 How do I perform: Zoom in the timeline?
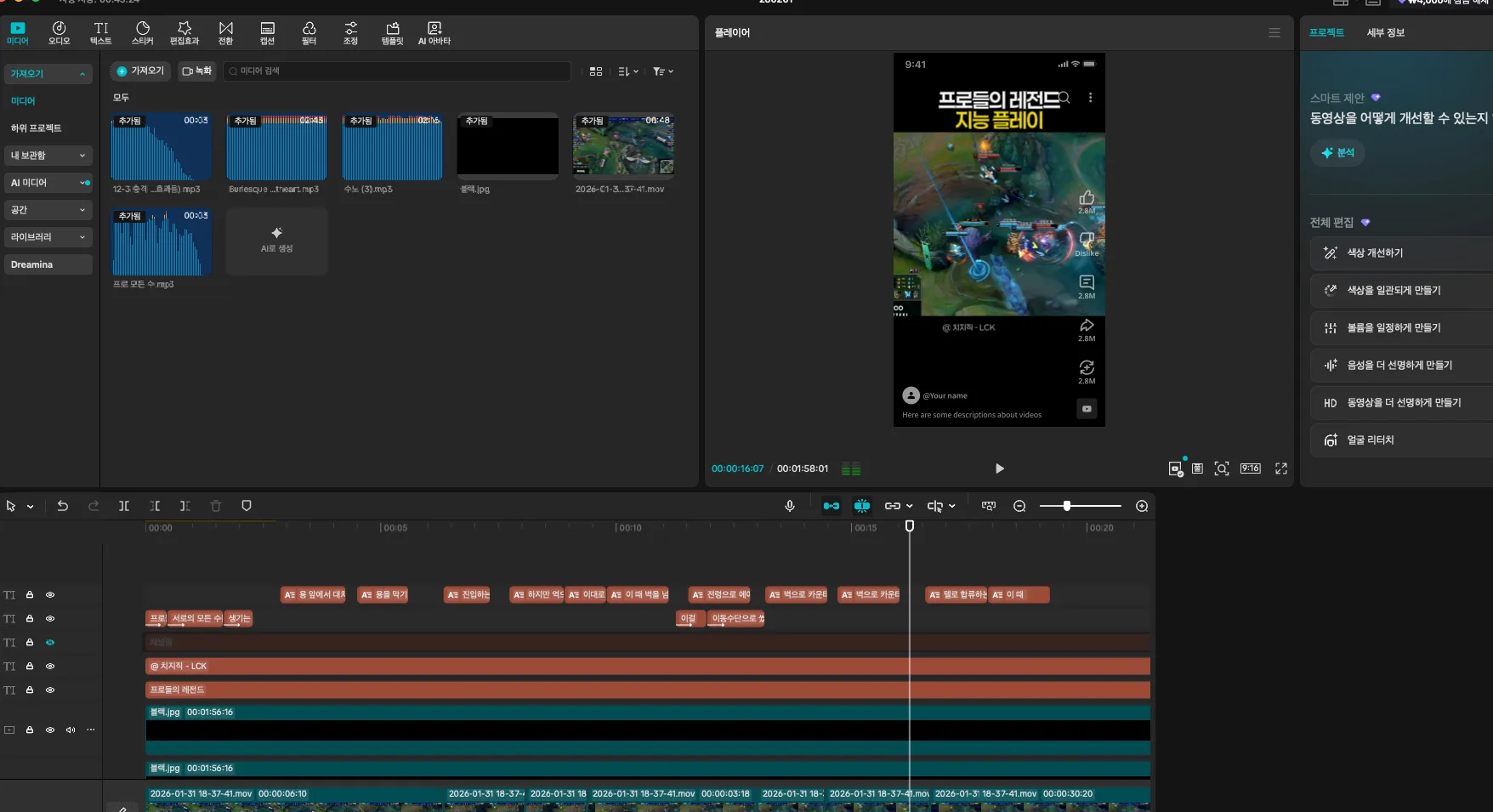(x=1142, y=506)
